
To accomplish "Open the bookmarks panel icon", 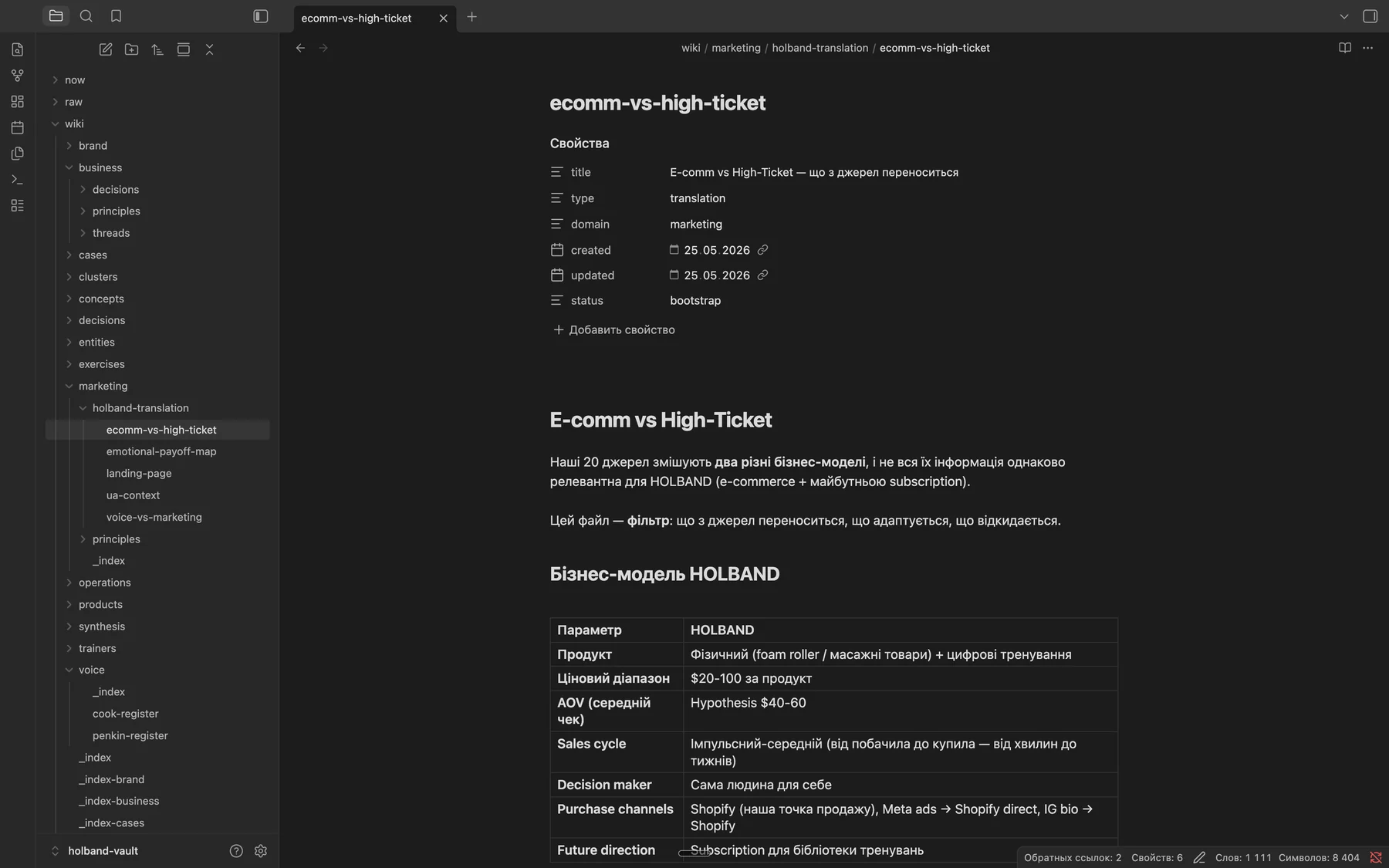I will [x=116, y=16].
